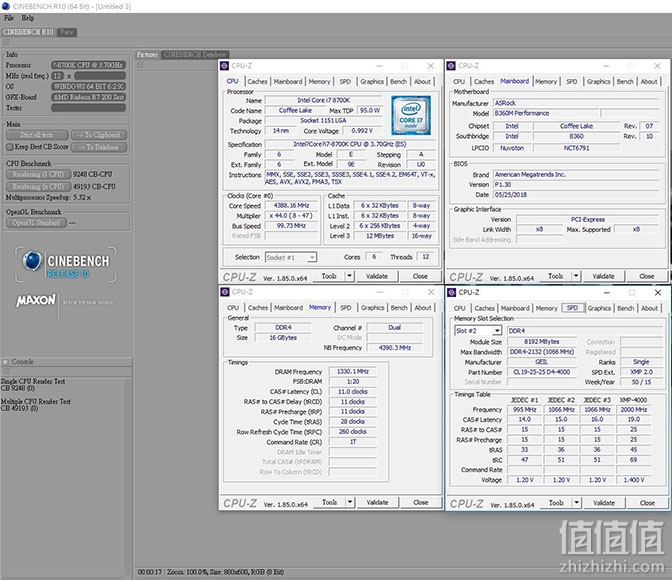
Task: Click Module Size value 8192 MBytes
Action: click(542, 342)
